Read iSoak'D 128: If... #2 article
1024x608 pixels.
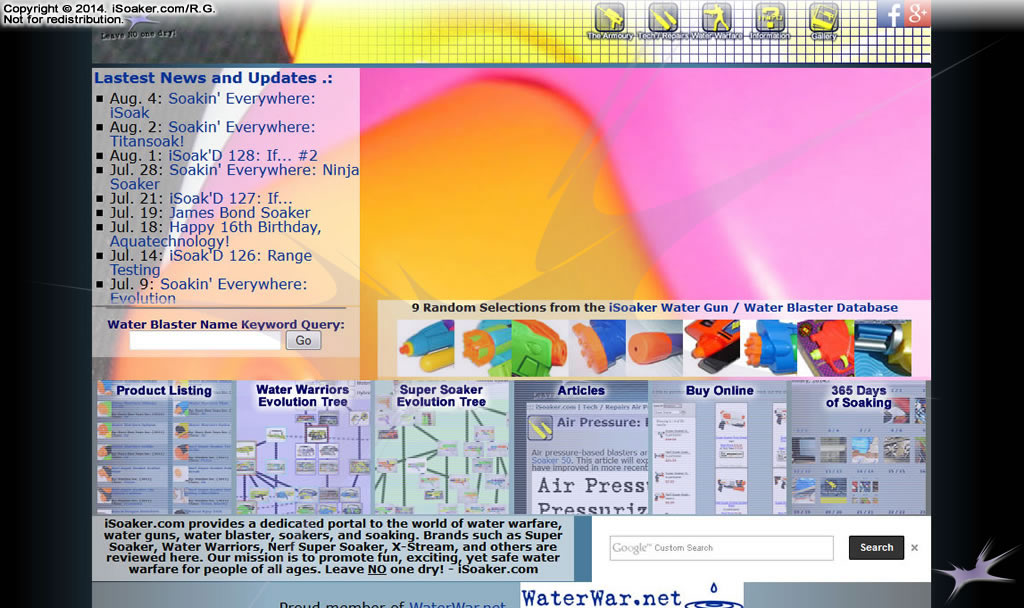pyautogui.click(x=243, y=156)
